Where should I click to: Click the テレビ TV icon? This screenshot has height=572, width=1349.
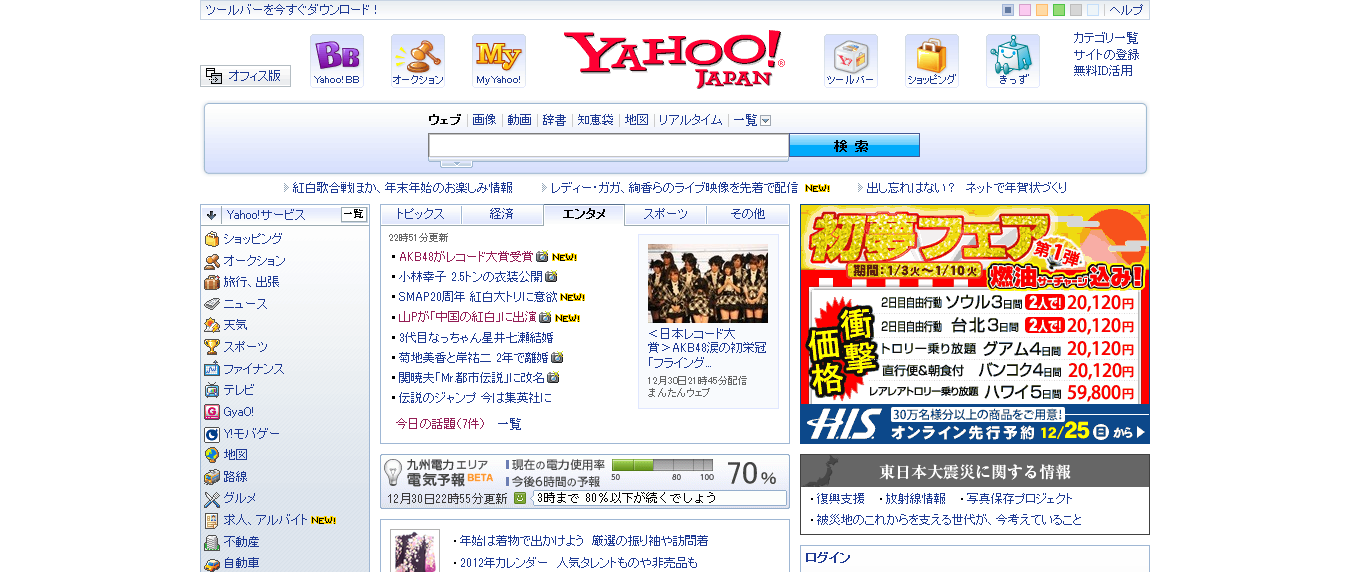[212, 390]
